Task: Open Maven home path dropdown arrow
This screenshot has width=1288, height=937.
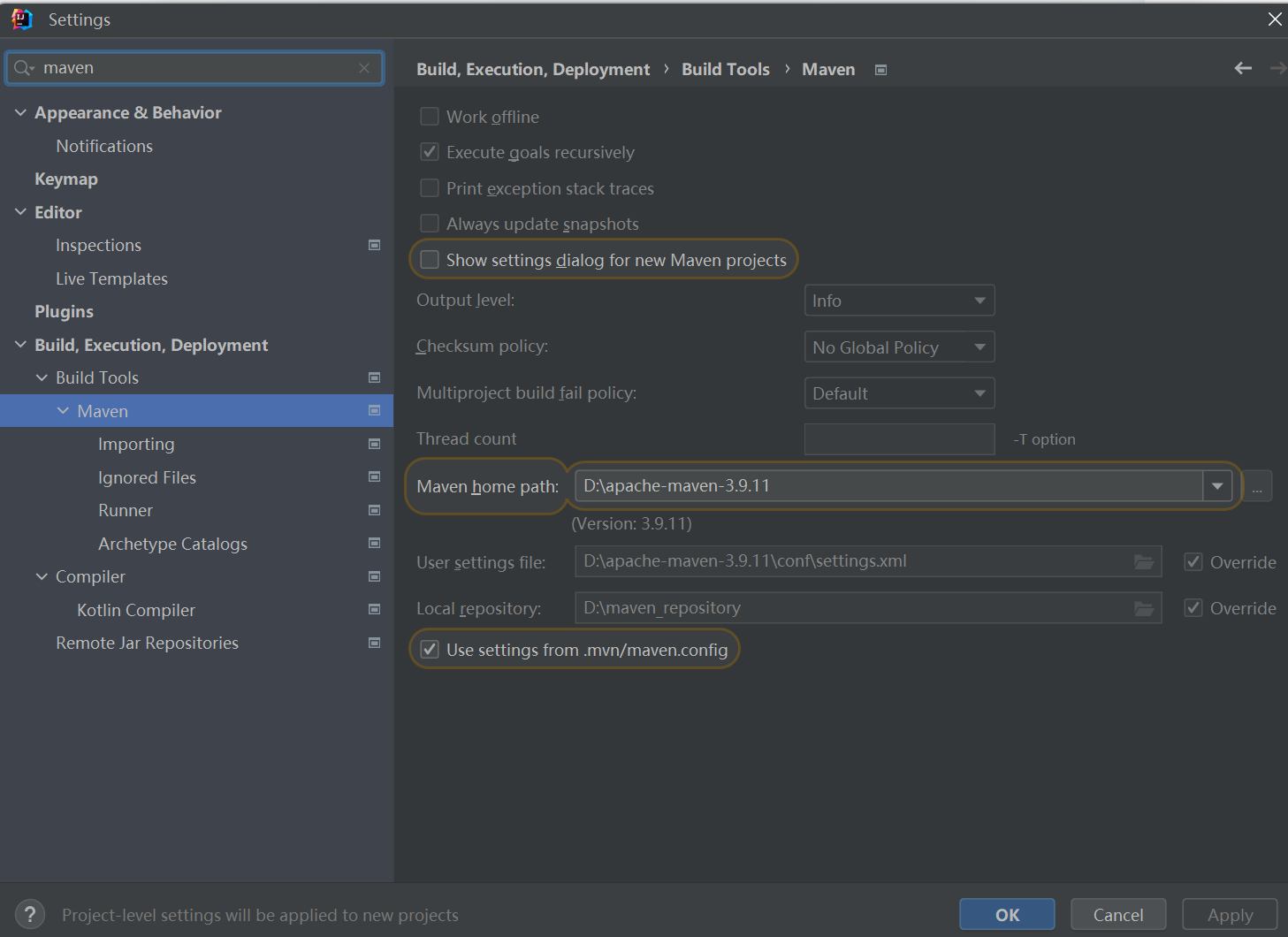Action: (x=1217, y=486)
